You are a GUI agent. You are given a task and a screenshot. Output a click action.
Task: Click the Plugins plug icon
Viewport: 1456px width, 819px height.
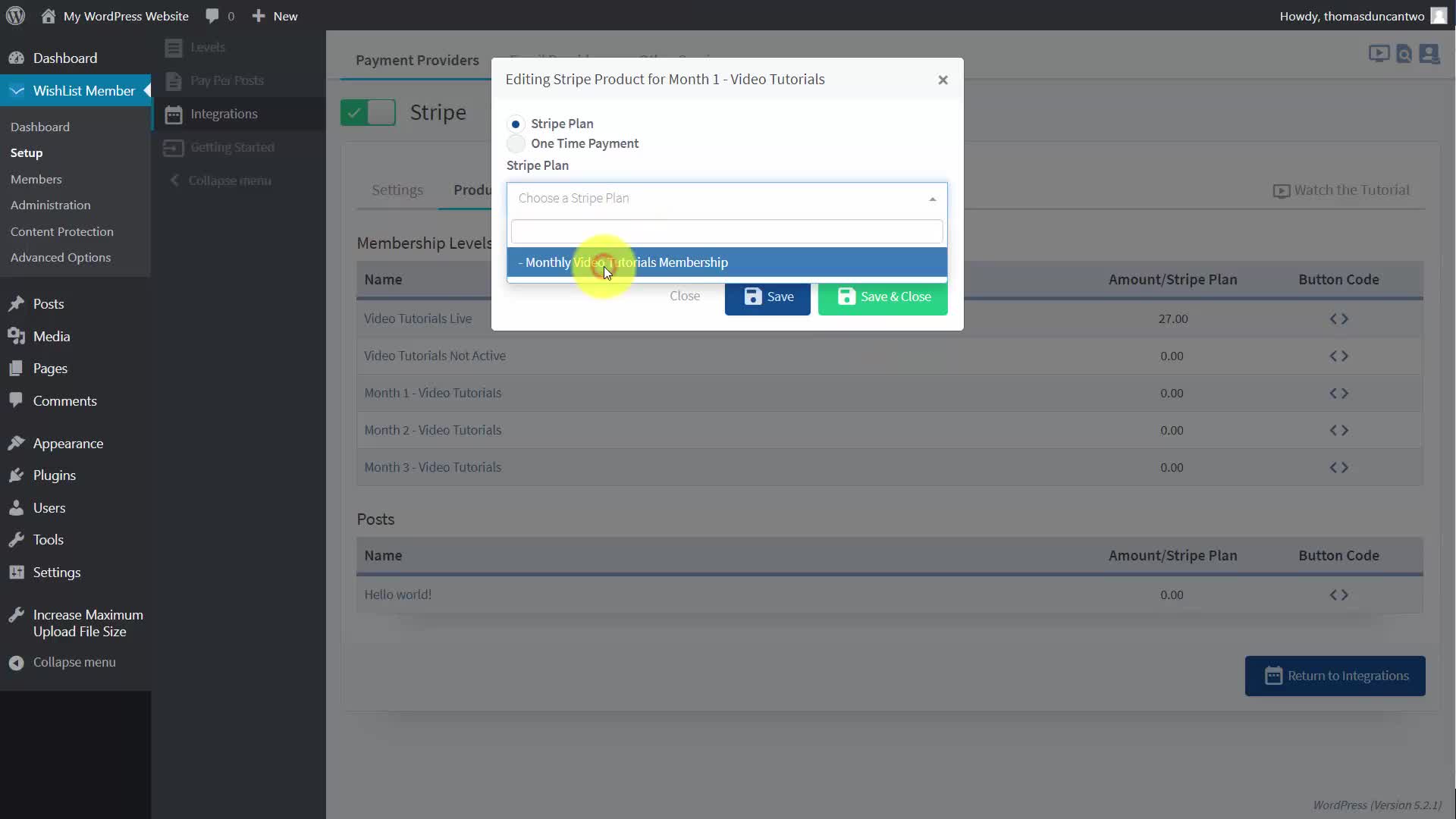coord(16,475)
